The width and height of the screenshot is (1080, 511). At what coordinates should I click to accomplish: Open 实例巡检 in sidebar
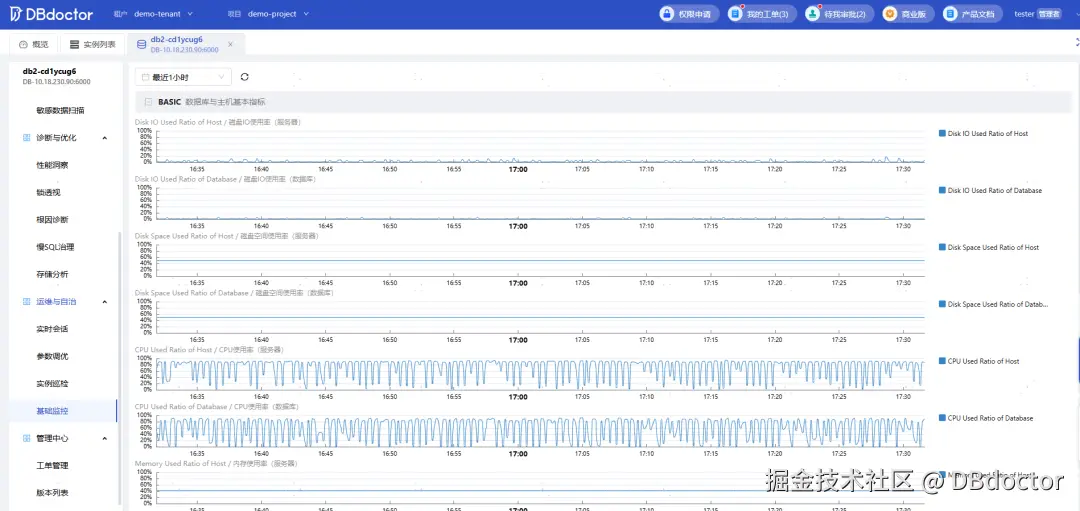pos(52,384)
